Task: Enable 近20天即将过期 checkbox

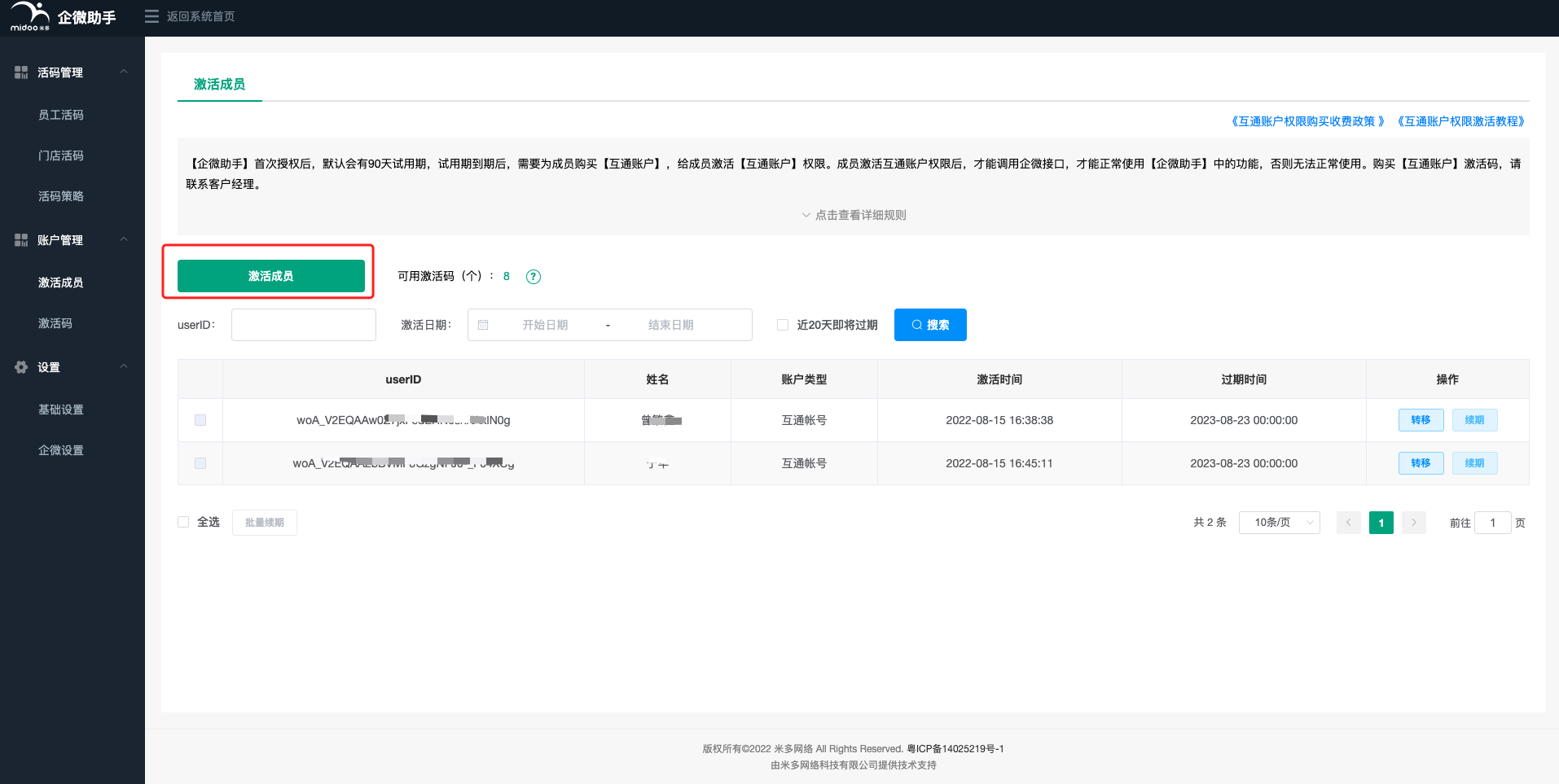Action: (783, 325)
